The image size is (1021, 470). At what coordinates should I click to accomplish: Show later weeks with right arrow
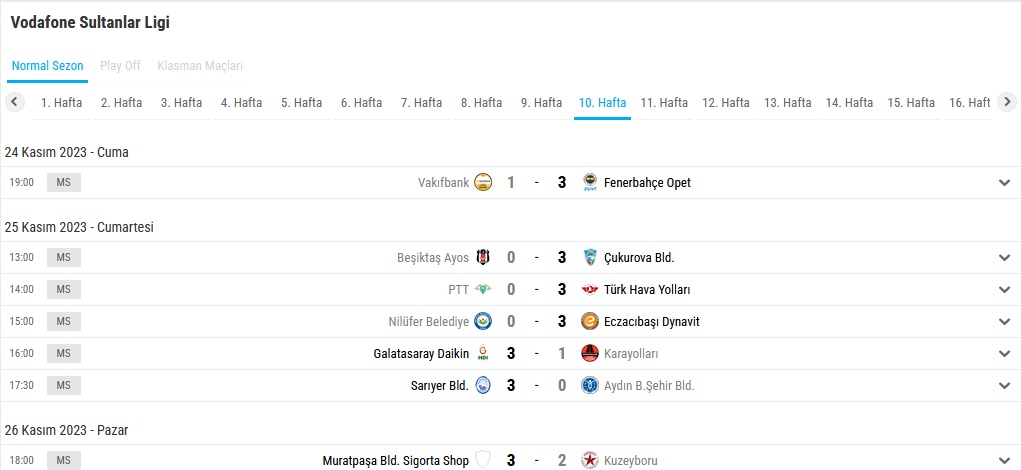tap(1007, 102)
